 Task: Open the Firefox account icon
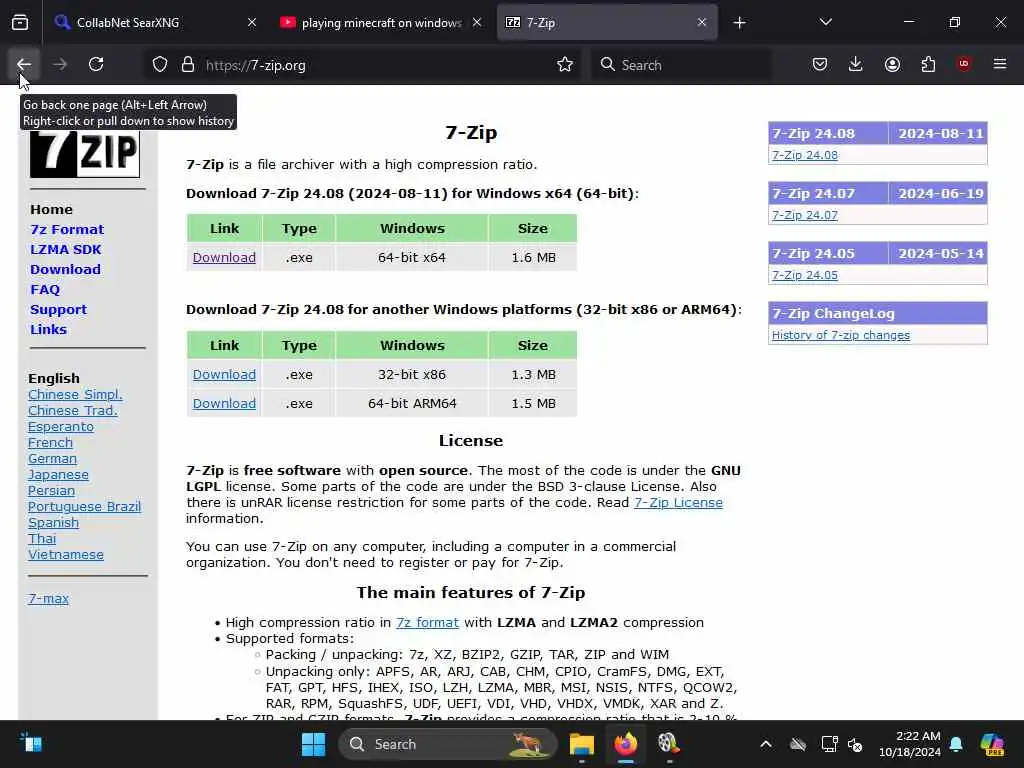point(892,65)
